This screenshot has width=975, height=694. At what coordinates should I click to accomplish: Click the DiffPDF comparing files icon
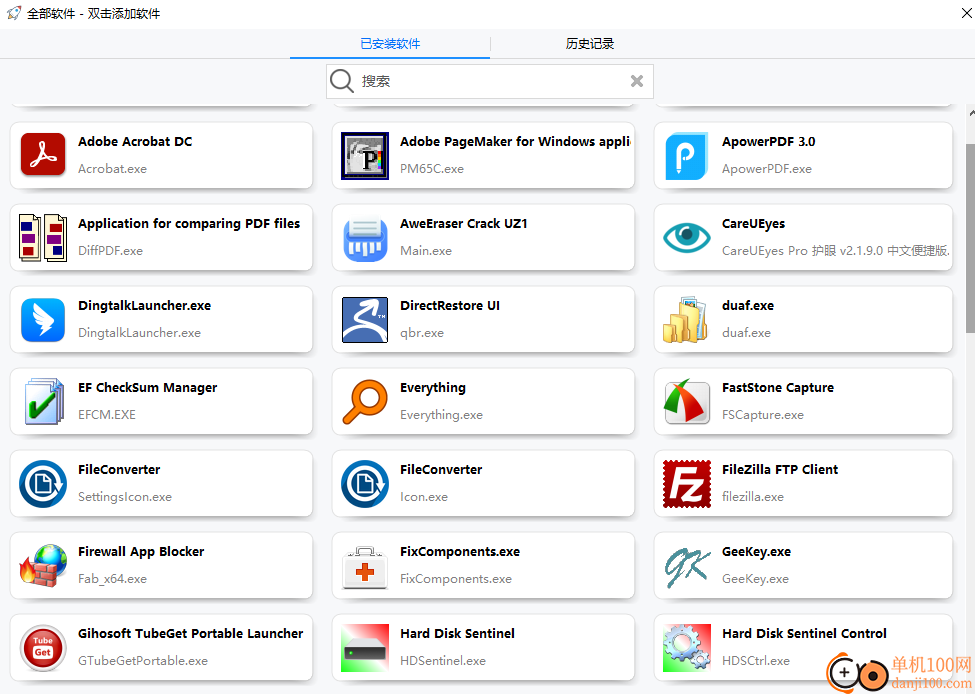pos(43,238)
